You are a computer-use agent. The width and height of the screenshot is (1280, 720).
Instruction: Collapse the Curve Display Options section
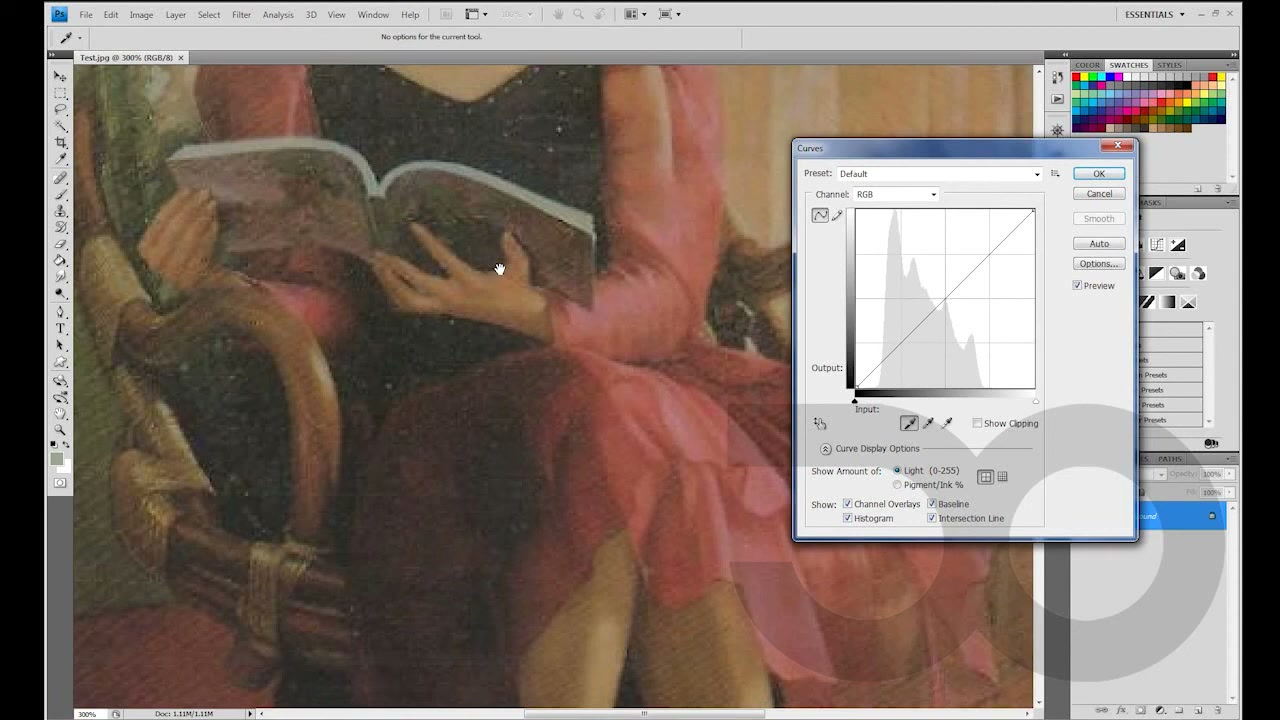click(826, 449)
